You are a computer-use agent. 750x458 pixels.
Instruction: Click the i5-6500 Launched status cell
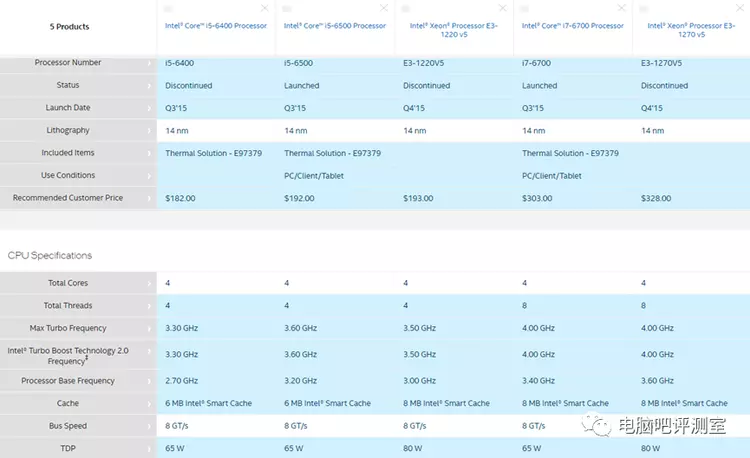point(302,86)
